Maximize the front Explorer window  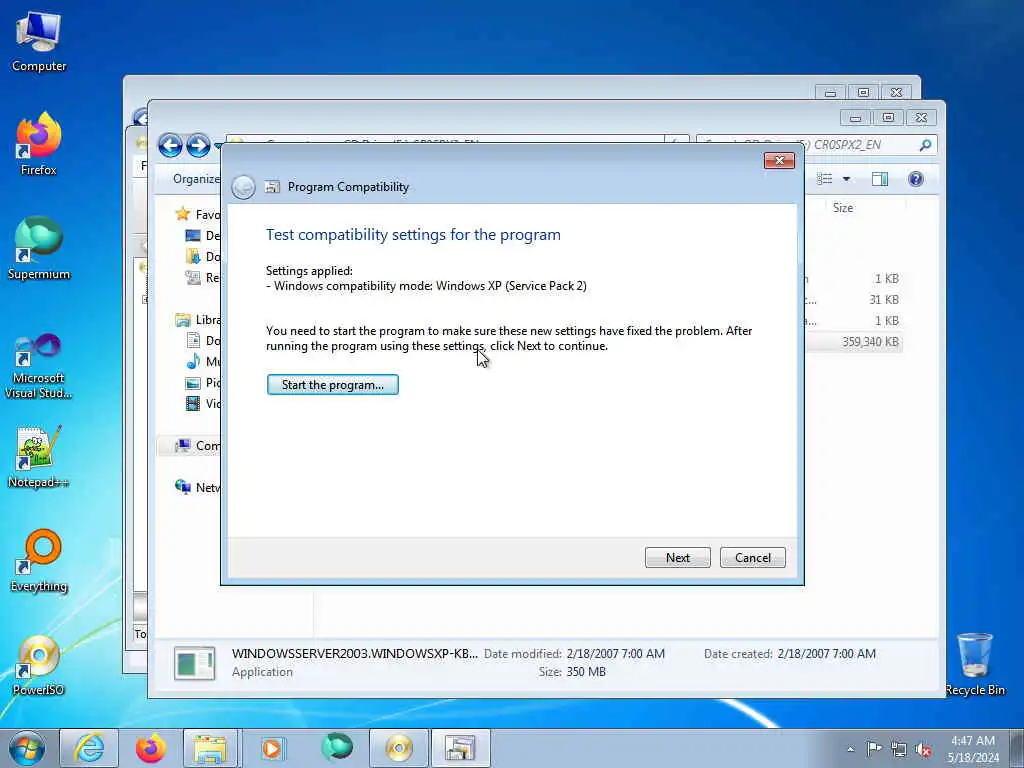pyautogui.click(x=888, y=118)
